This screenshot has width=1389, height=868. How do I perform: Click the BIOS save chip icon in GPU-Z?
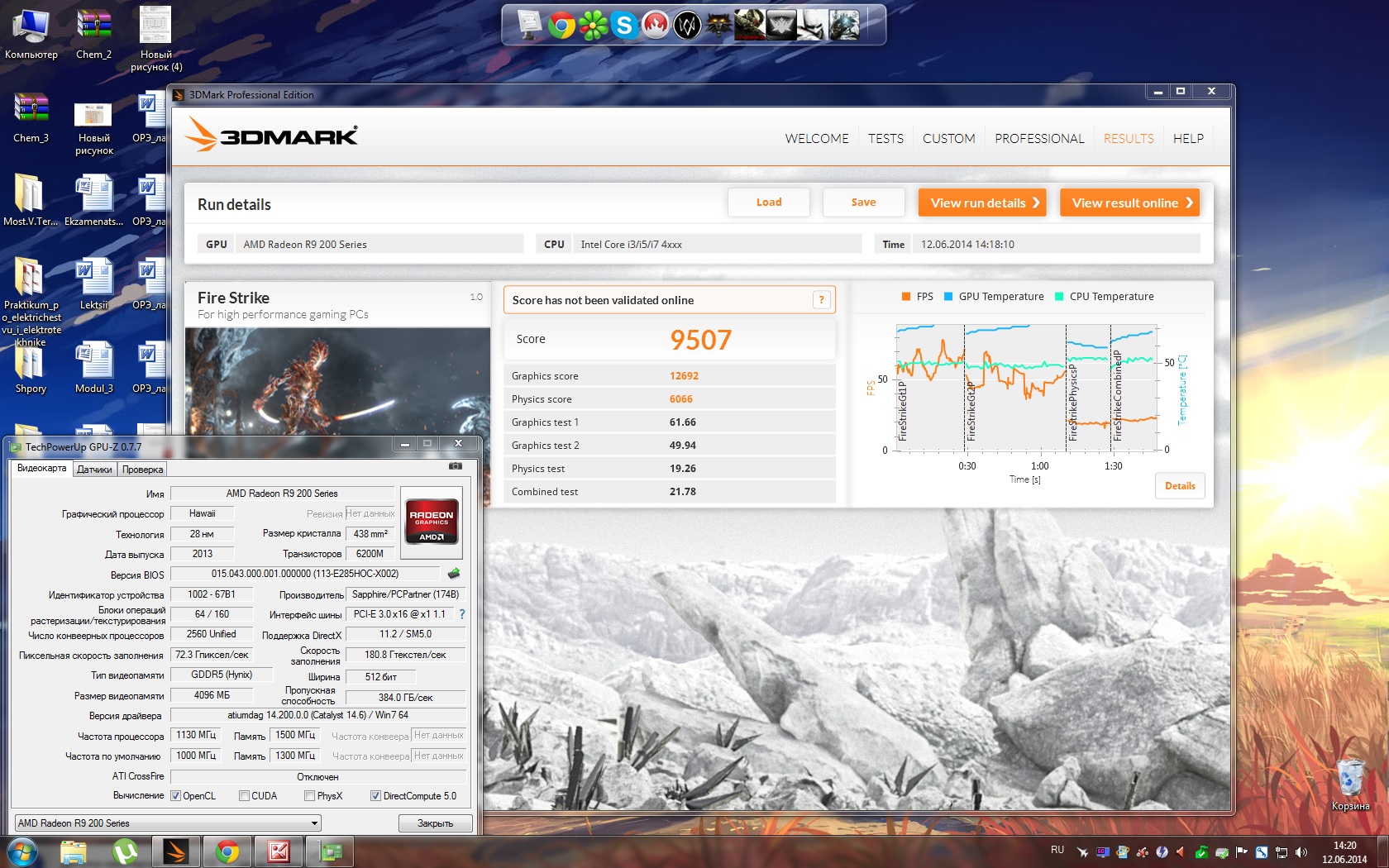454,573
